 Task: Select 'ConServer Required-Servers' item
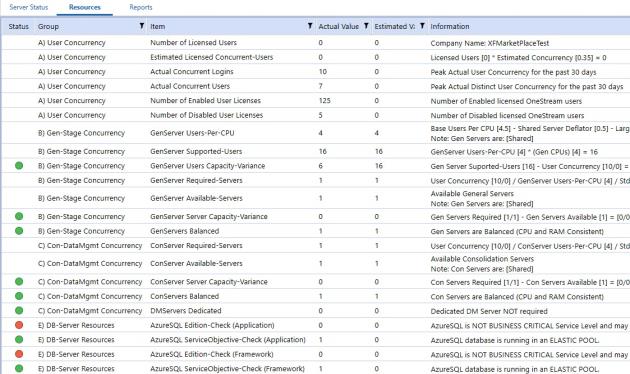[x=196, y=245]
